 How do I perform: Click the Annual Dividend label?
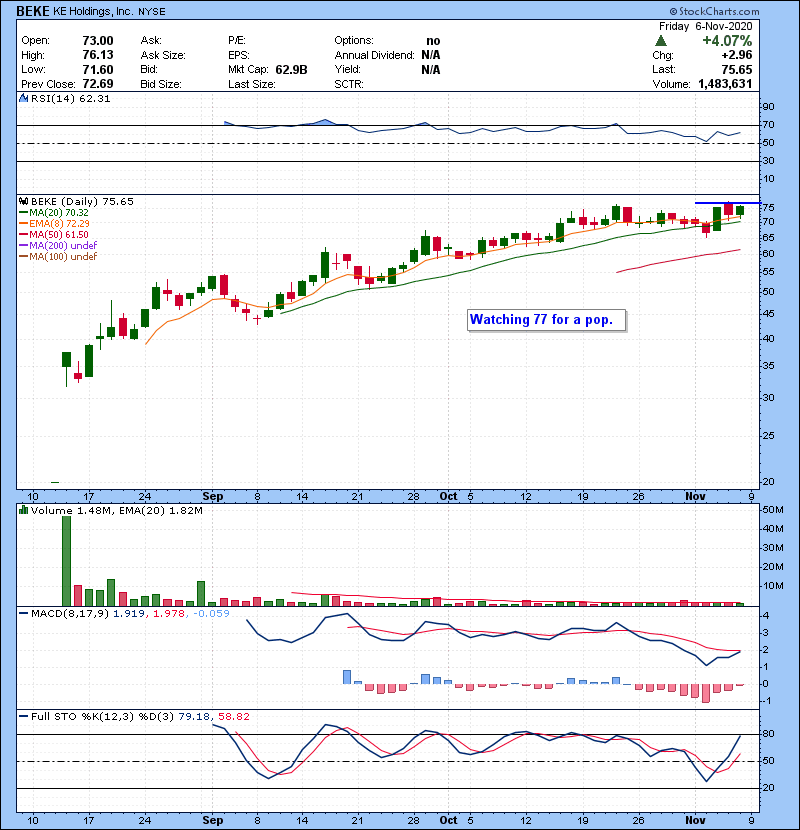374,55
